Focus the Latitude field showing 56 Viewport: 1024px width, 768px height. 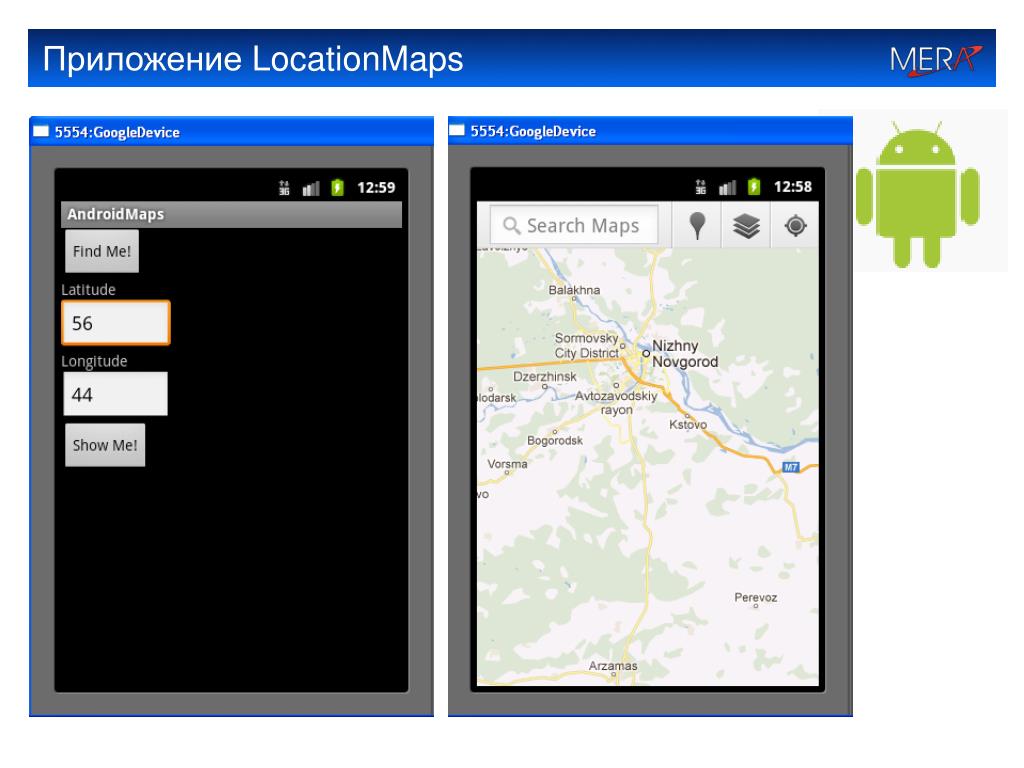(x=116, y=323)
